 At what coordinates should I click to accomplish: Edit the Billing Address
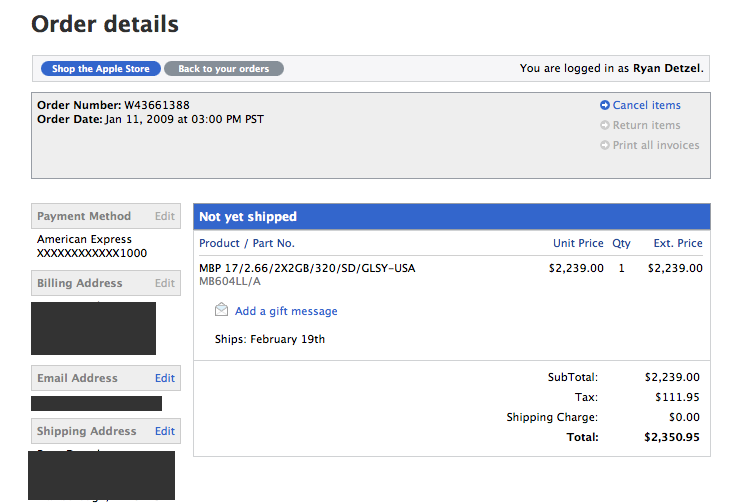(x=164, y=283)
